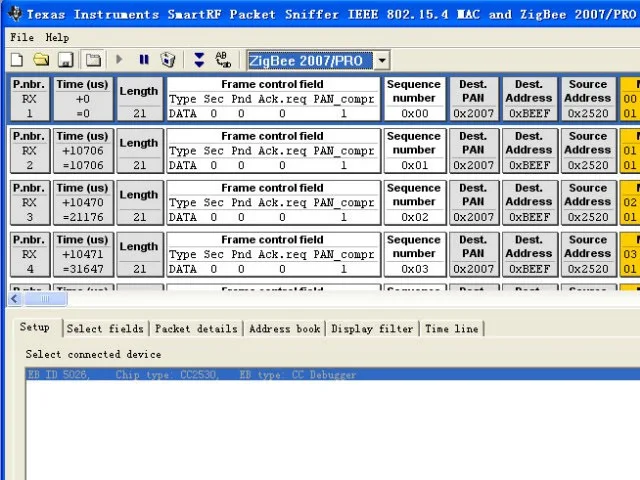The width and height of the screenshot is (640, 480).
Task: Open the Packet details tab
Action: pos(196,329)
